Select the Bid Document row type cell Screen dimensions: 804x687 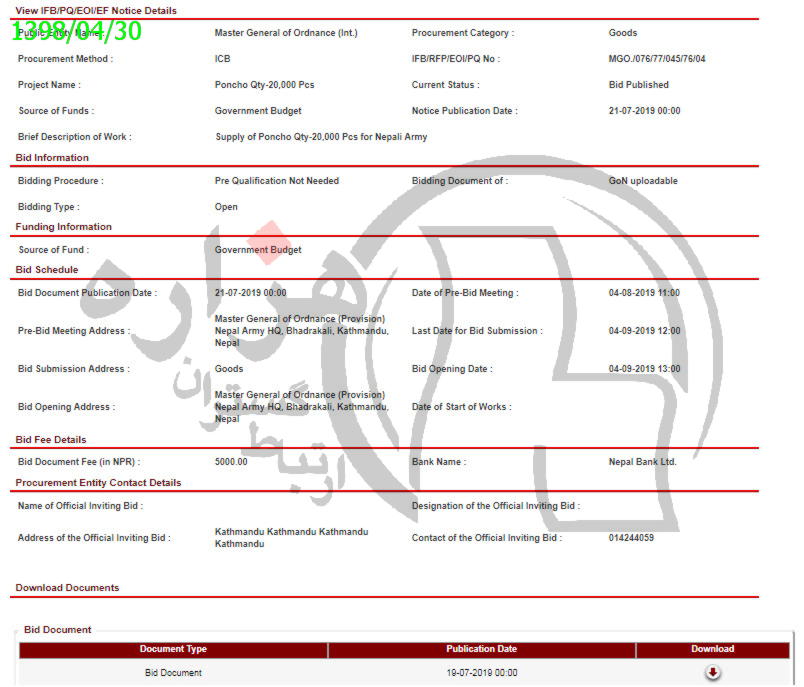click(x=173, y=673)
